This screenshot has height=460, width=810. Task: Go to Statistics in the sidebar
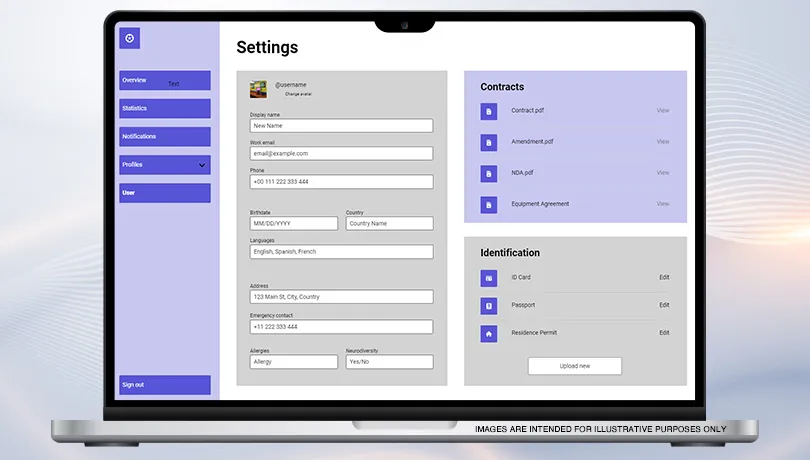[164, 108]
